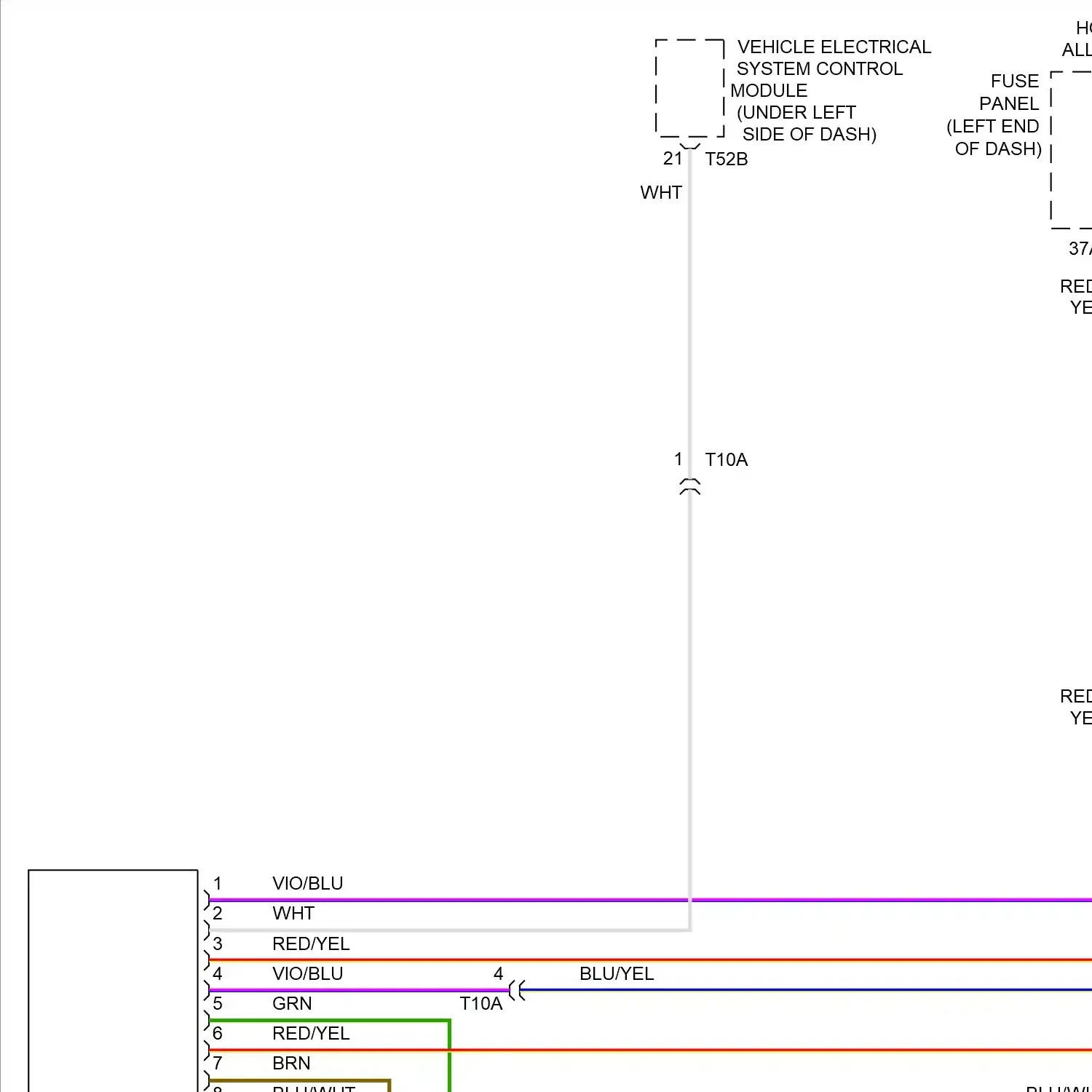Click the word "FUSE" of fuse panel label
This screenshot has height=1092, width=1092.
coord(1015,82)
